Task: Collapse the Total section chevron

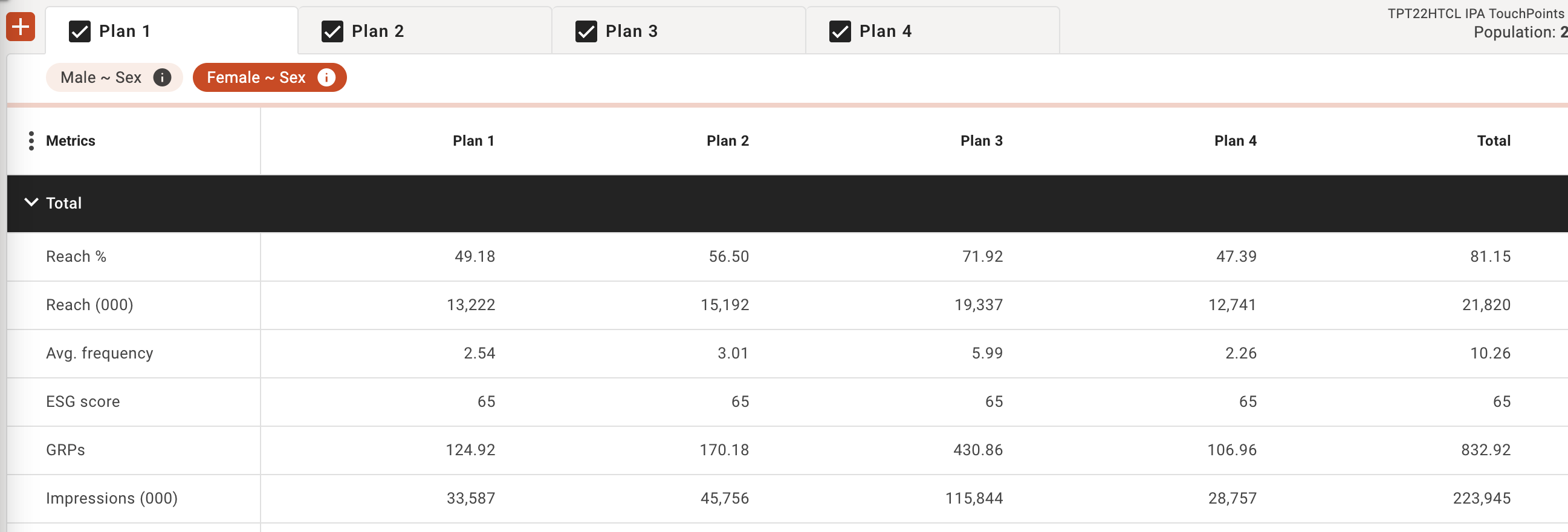Action: [31, 203]
